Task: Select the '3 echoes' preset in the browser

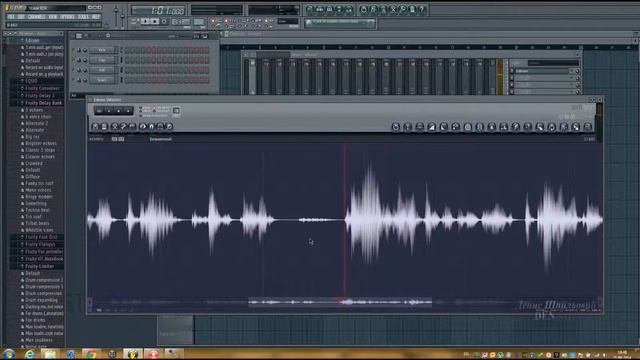Action: point(34,110)
